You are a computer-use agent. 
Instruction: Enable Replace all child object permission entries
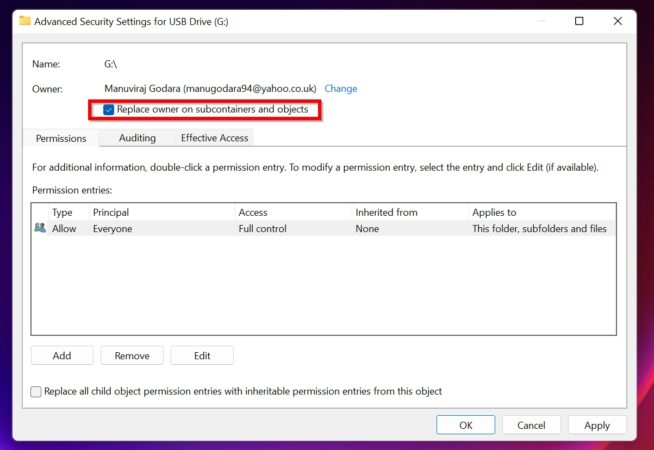click(37, 392)
